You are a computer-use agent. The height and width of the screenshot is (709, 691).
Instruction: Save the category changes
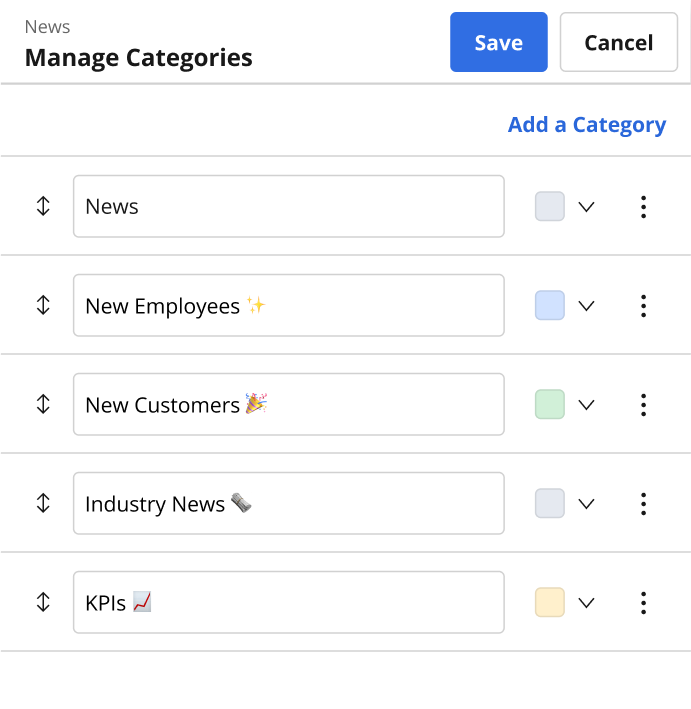(499, 42)
